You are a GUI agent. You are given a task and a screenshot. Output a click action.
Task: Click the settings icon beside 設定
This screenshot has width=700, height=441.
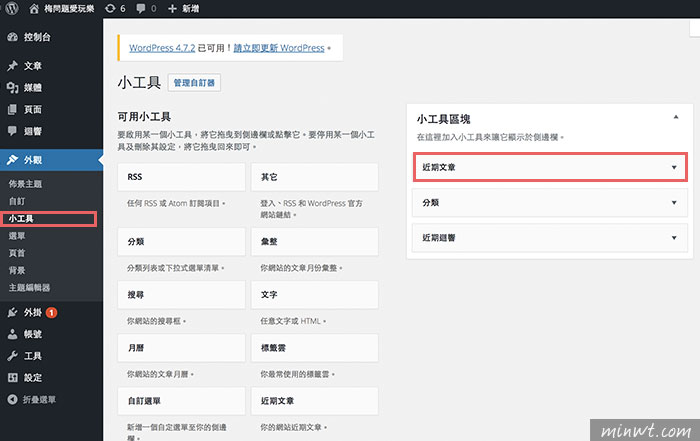(x=12, y=378)
